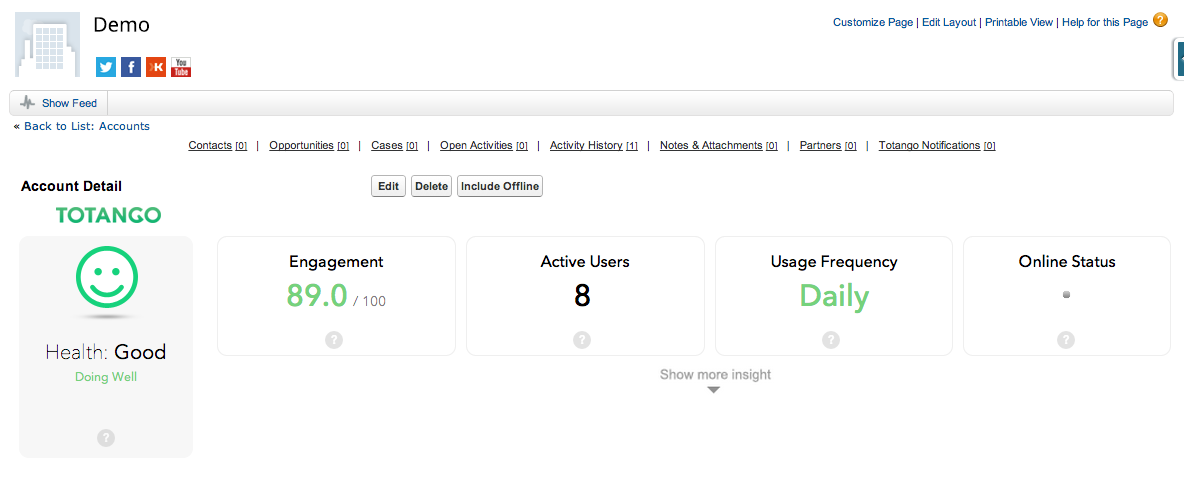Click the Active Users count 8
The image size is (1184, 486).
582,296
